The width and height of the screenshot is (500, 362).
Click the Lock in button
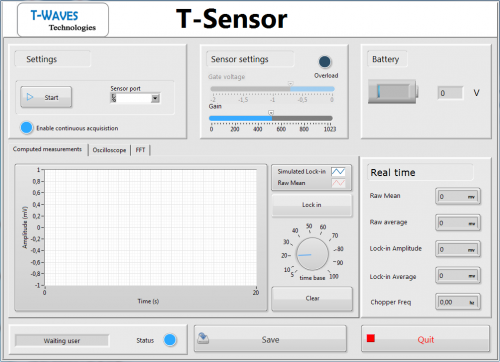pos(312,205)
